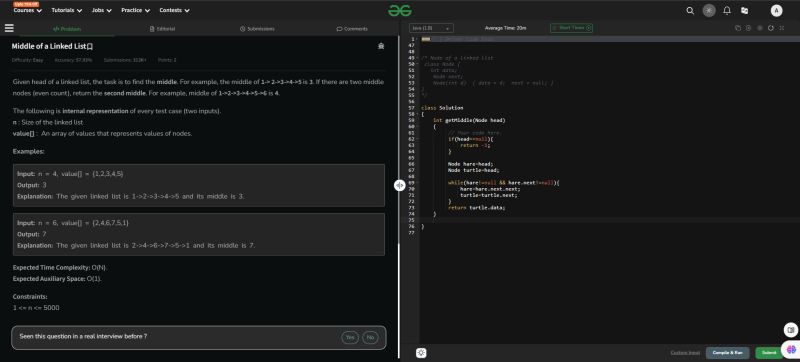Click the editor theme icon in toolbar
800x362 pixels.
(x=760, y=28)
